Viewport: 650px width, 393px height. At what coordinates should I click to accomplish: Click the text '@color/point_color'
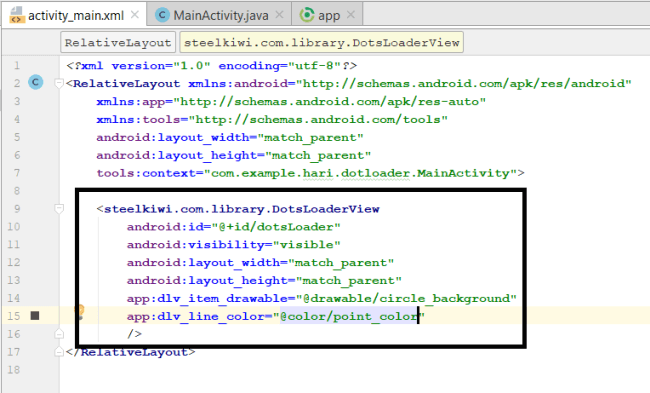[x=349, y=316]
